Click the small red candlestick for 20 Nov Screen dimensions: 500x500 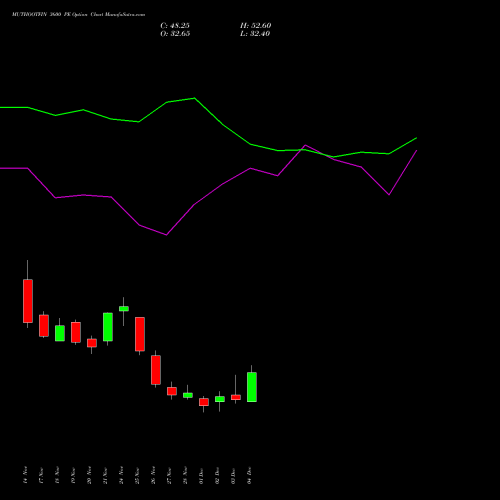click(x=92, y=343)
